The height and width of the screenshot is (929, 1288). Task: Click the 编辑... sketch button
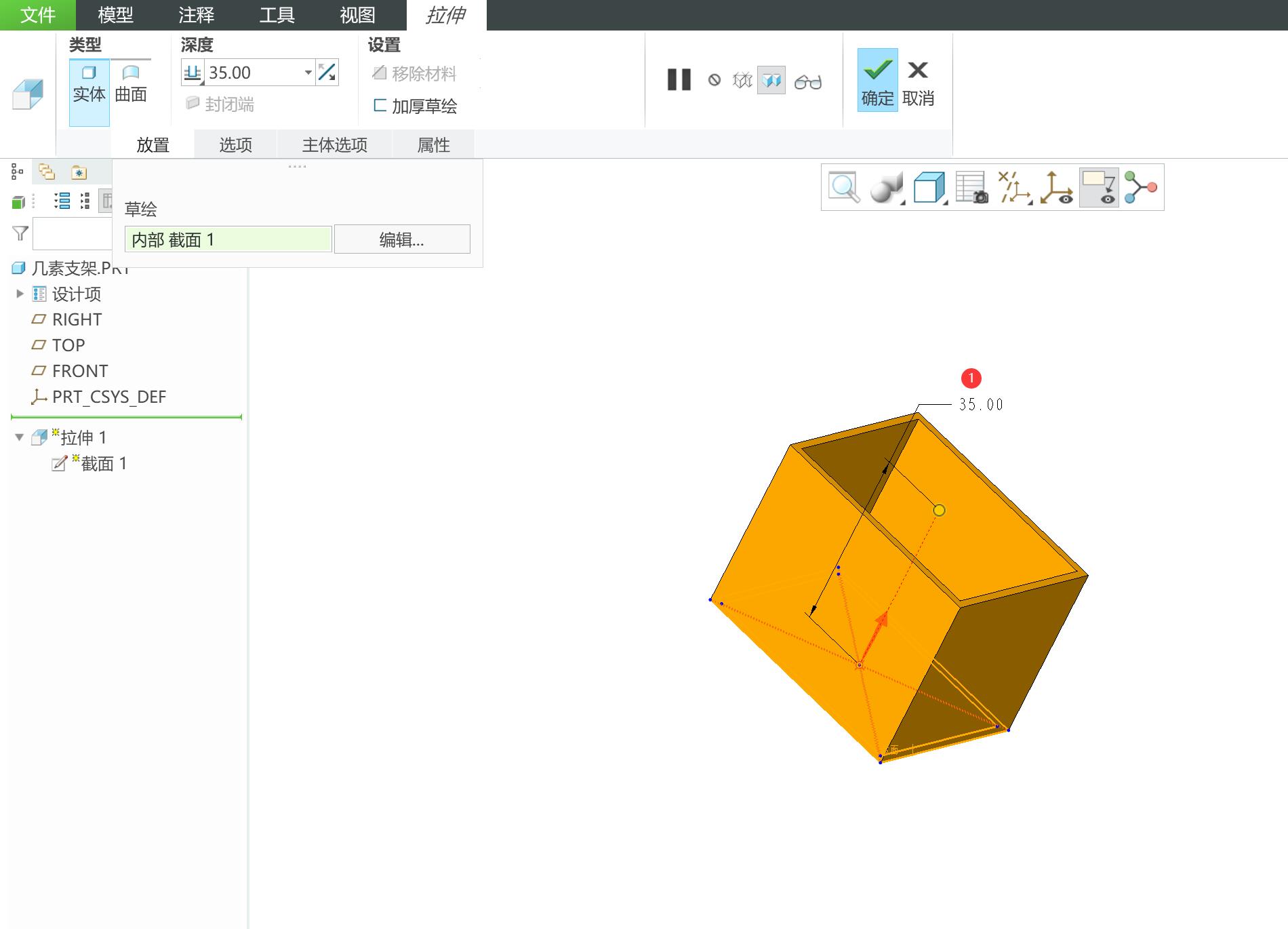402,239
